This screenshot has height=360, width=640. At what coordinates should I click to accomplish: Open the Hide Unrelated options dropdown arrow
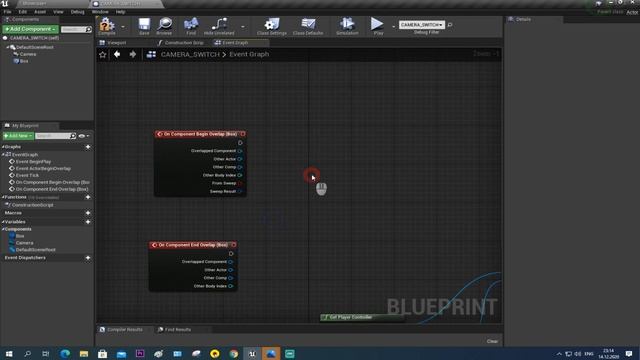pyautogui.click(x=243, y=27)
